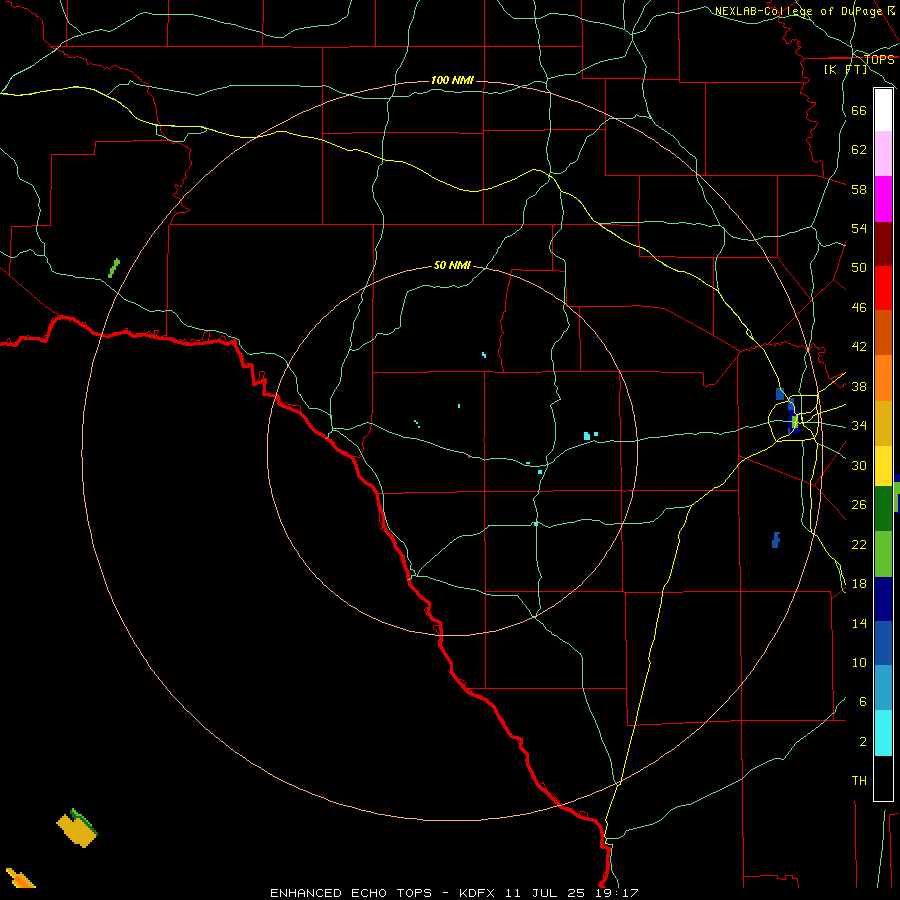900x900 pixels.
Task: Click the '42' scale value
Action: pyautogui.click(x=859, y=347)
